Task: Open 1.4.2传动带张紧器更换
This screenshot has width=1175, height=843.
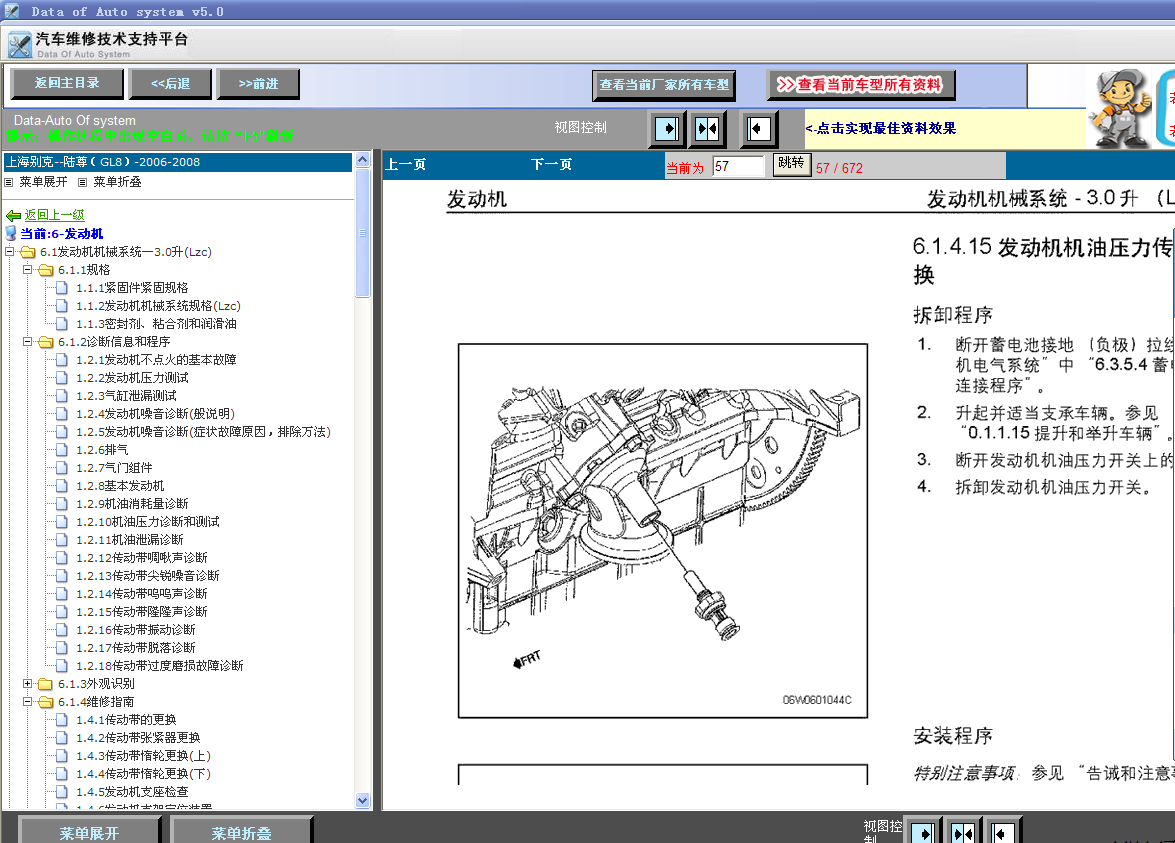Action: pos(138,737)
